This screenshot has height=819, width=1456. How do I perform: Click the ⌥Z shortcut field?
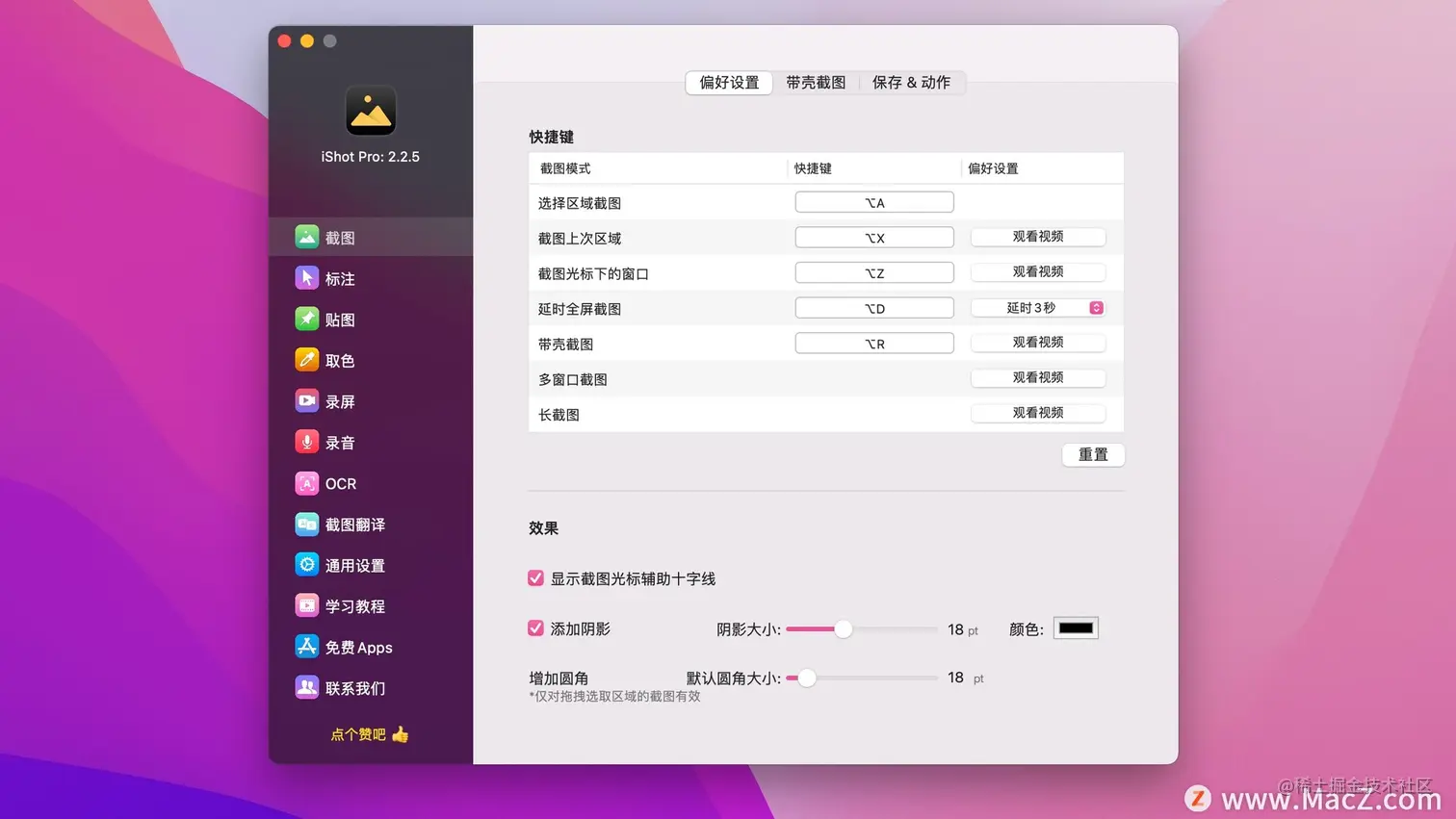click(874, 273)
